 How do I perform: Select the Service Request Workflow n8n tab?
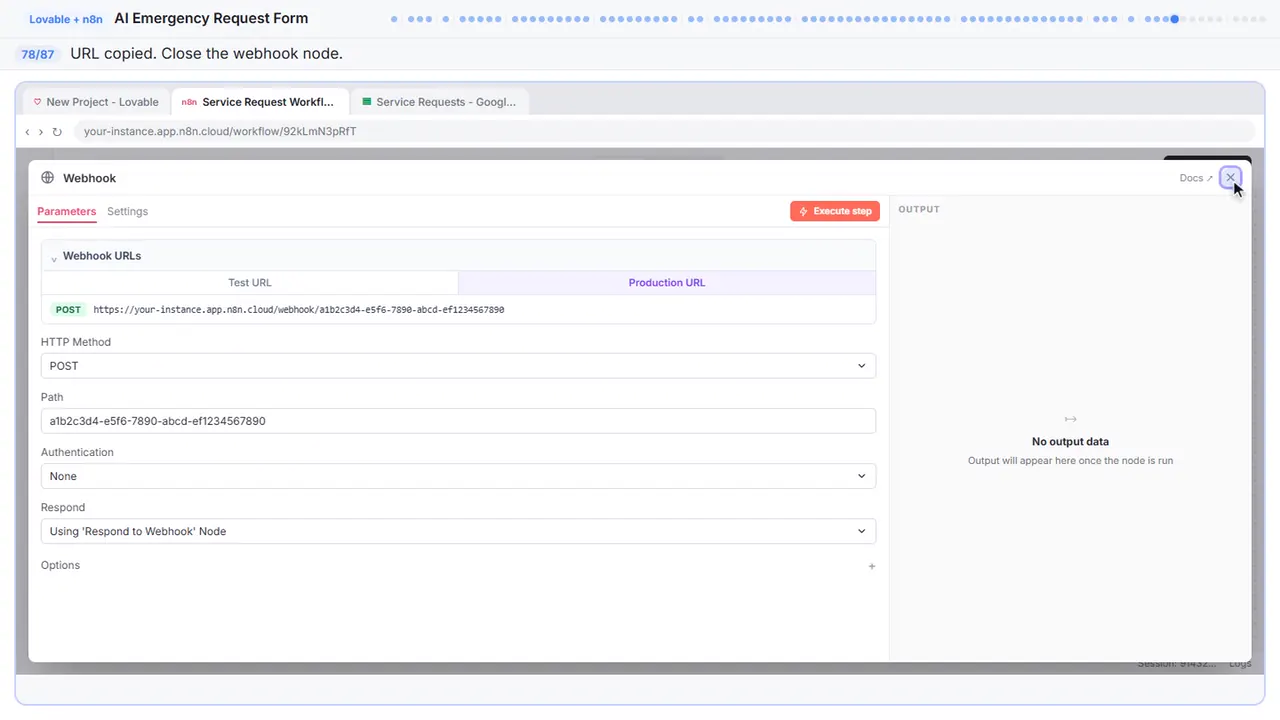pos(260,102)
